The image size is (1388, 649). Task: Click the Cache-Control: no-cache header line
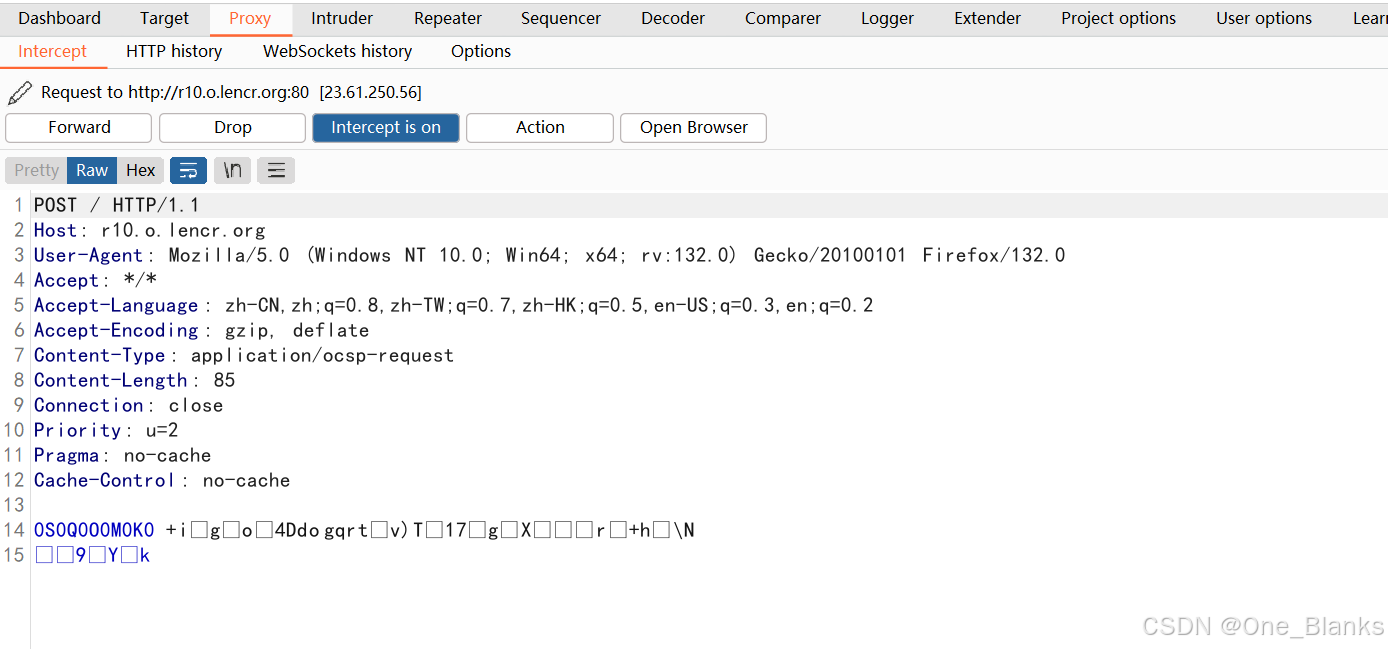click(162, 480)
